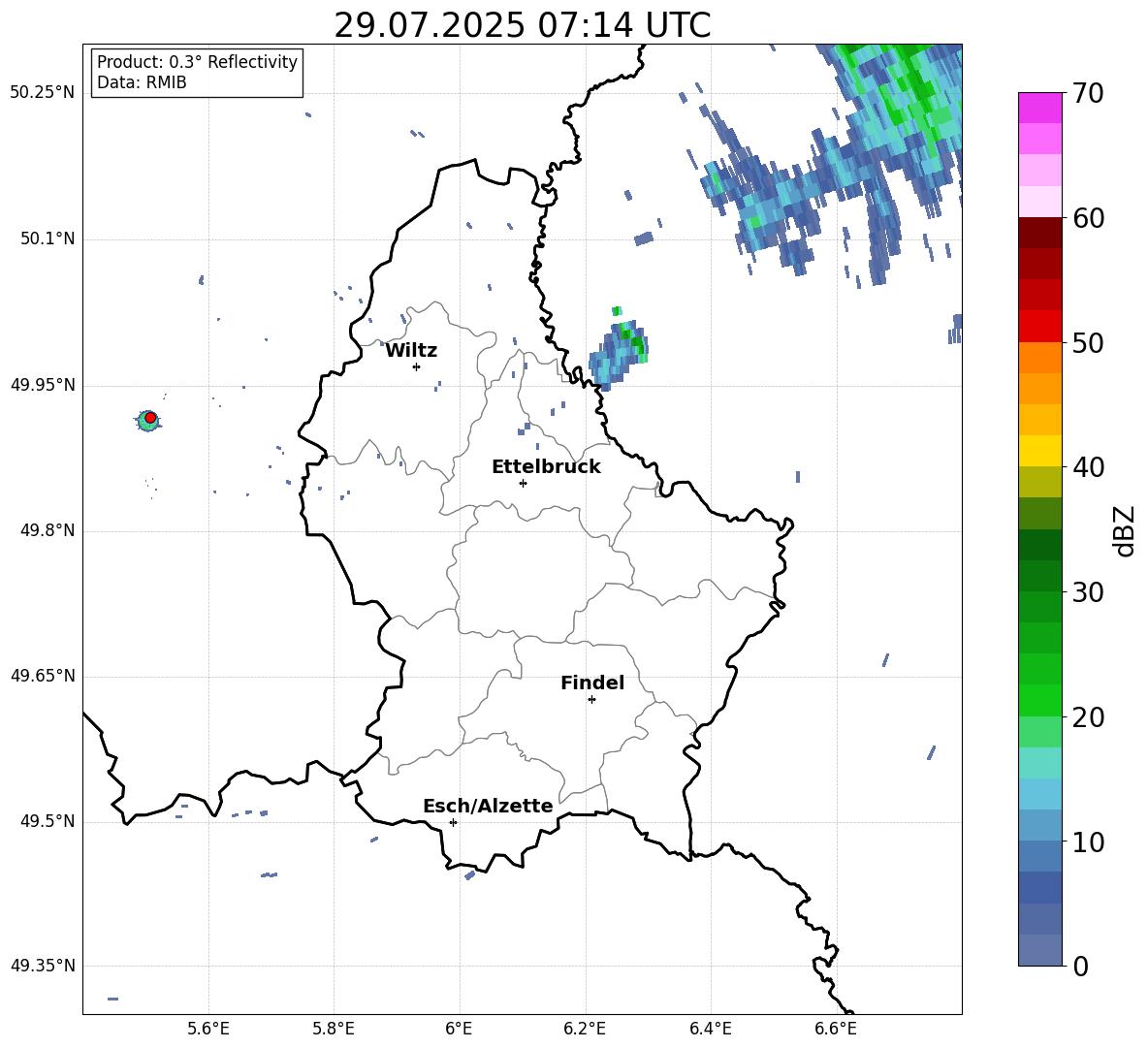Viewport: 1148px width, 1048px height.
Task: Click the 50.25°N latitude label
Action: (43, 93)
